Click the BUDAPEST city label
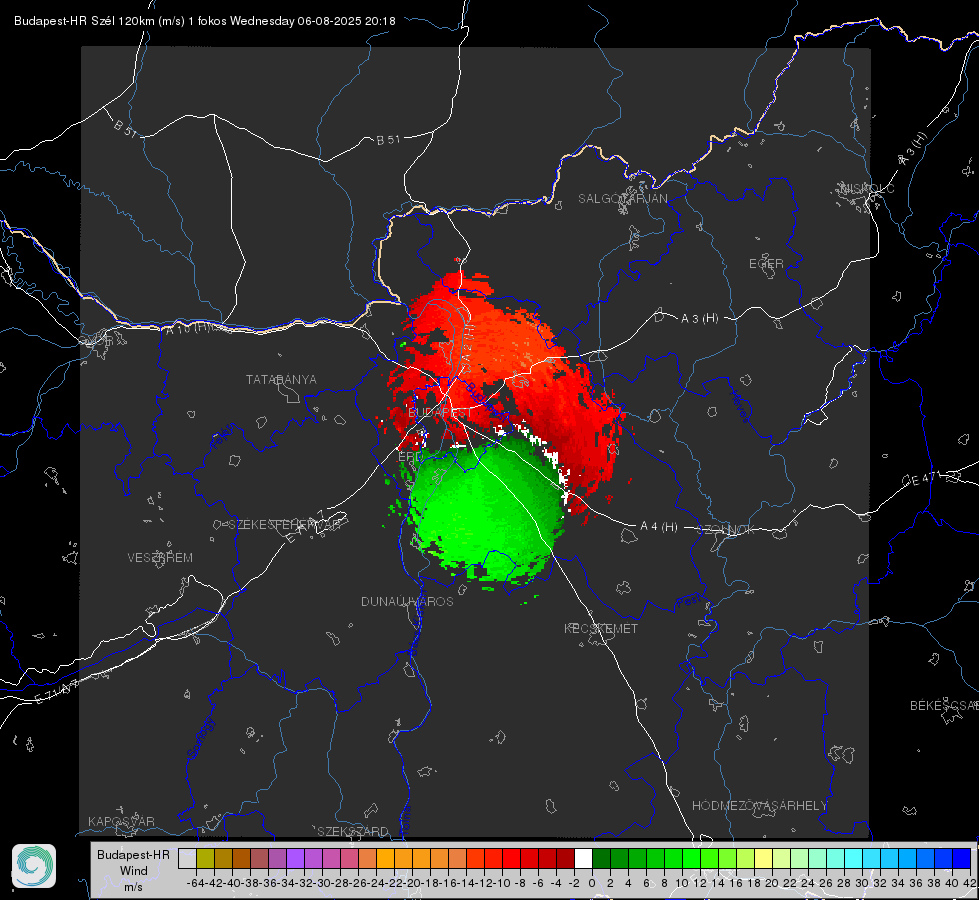 coord(440,413)
